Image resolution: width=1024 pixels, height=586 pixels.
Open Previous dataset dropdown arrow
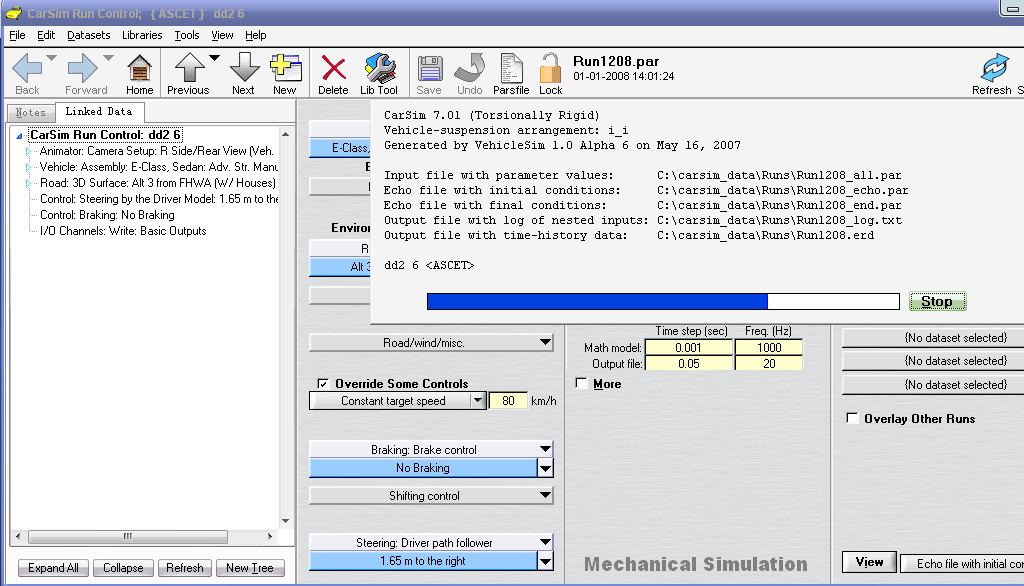(x=214, y=58)
